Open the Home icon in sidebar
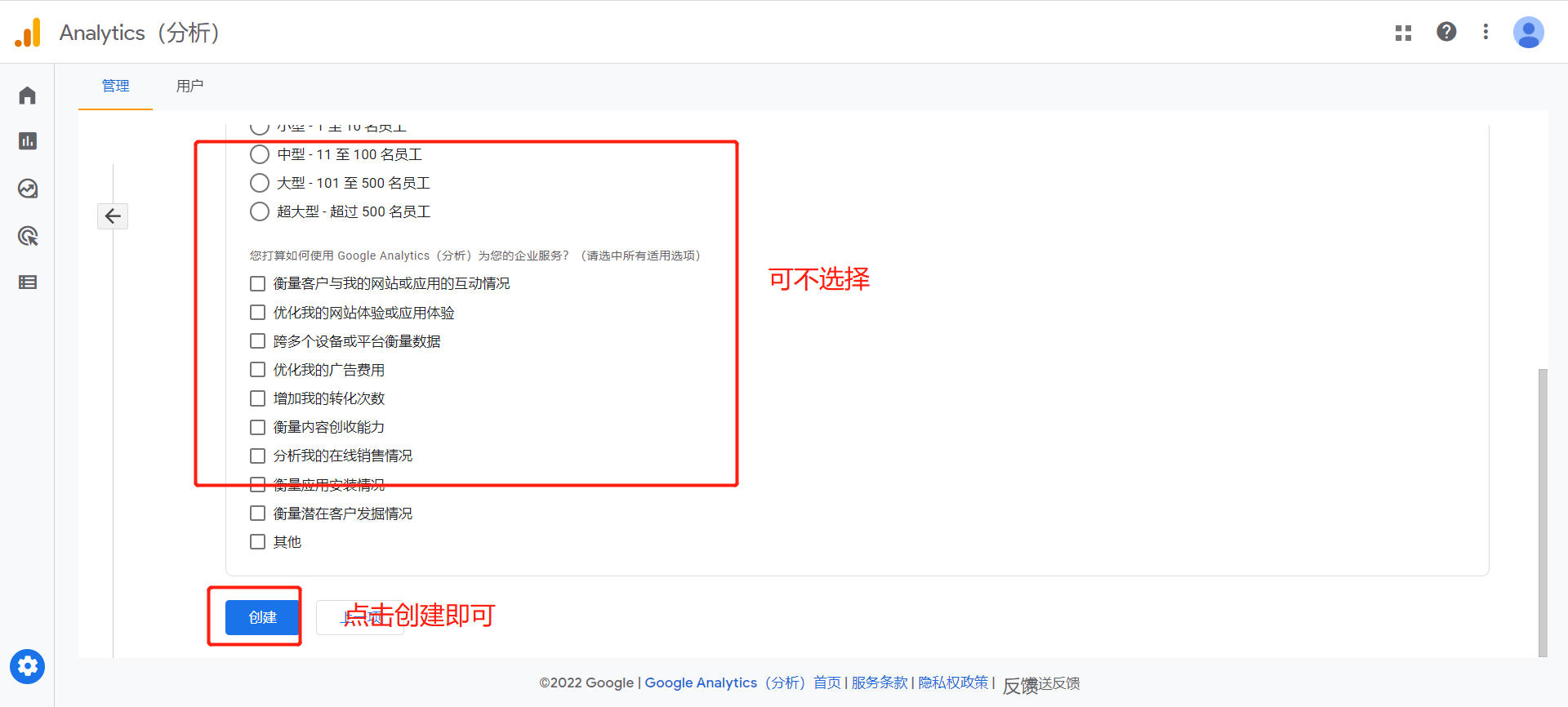The height and width of the screenshot is (707, 1568). coord(28,96)
